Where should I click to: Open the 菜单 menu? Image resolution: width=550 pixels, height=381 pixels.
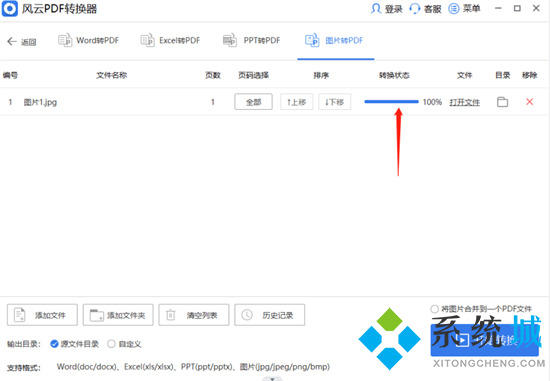click(464, 9)
